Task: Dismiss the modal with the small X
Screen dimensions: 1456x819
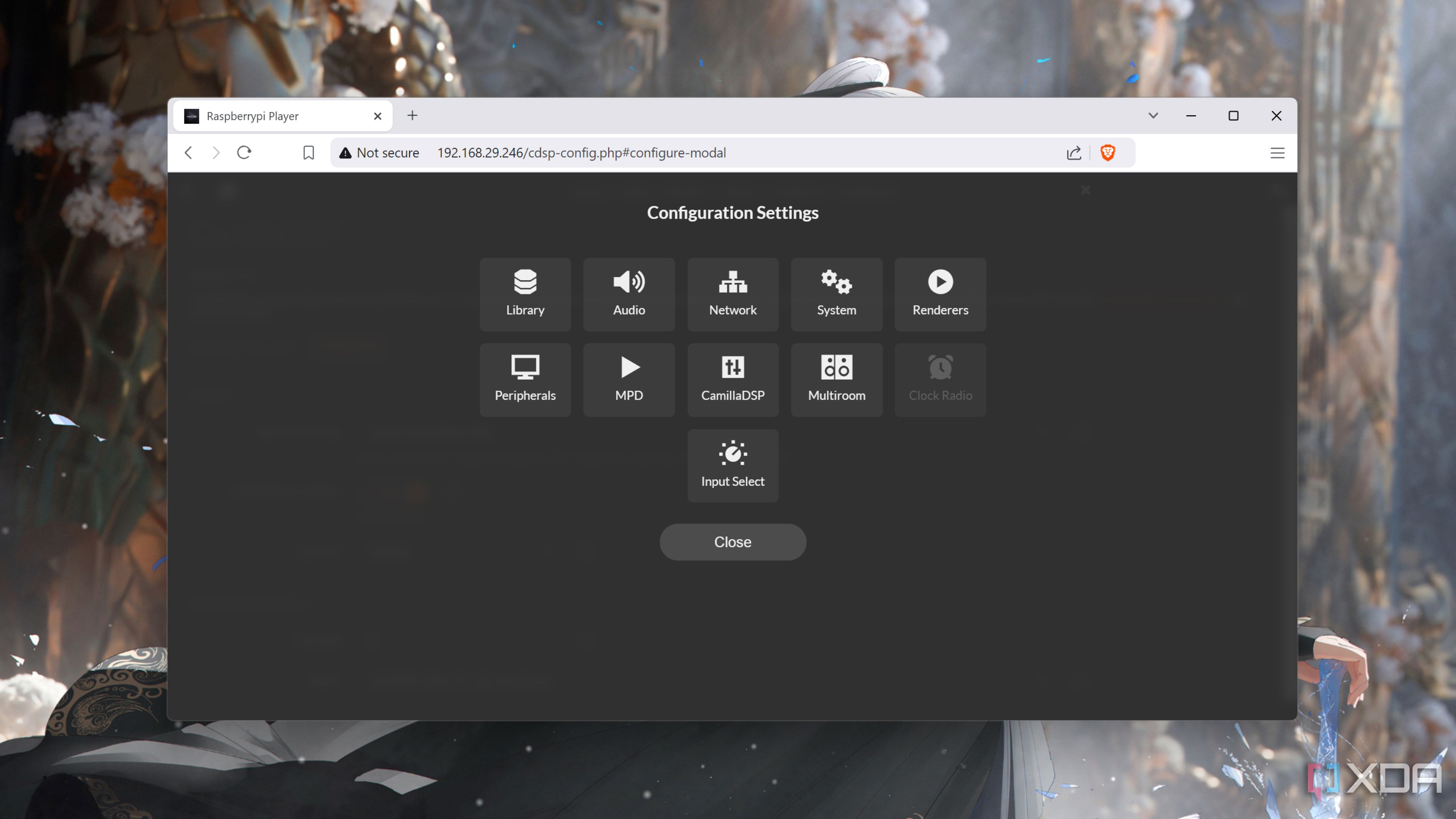Action: [x=1085, y=190]
